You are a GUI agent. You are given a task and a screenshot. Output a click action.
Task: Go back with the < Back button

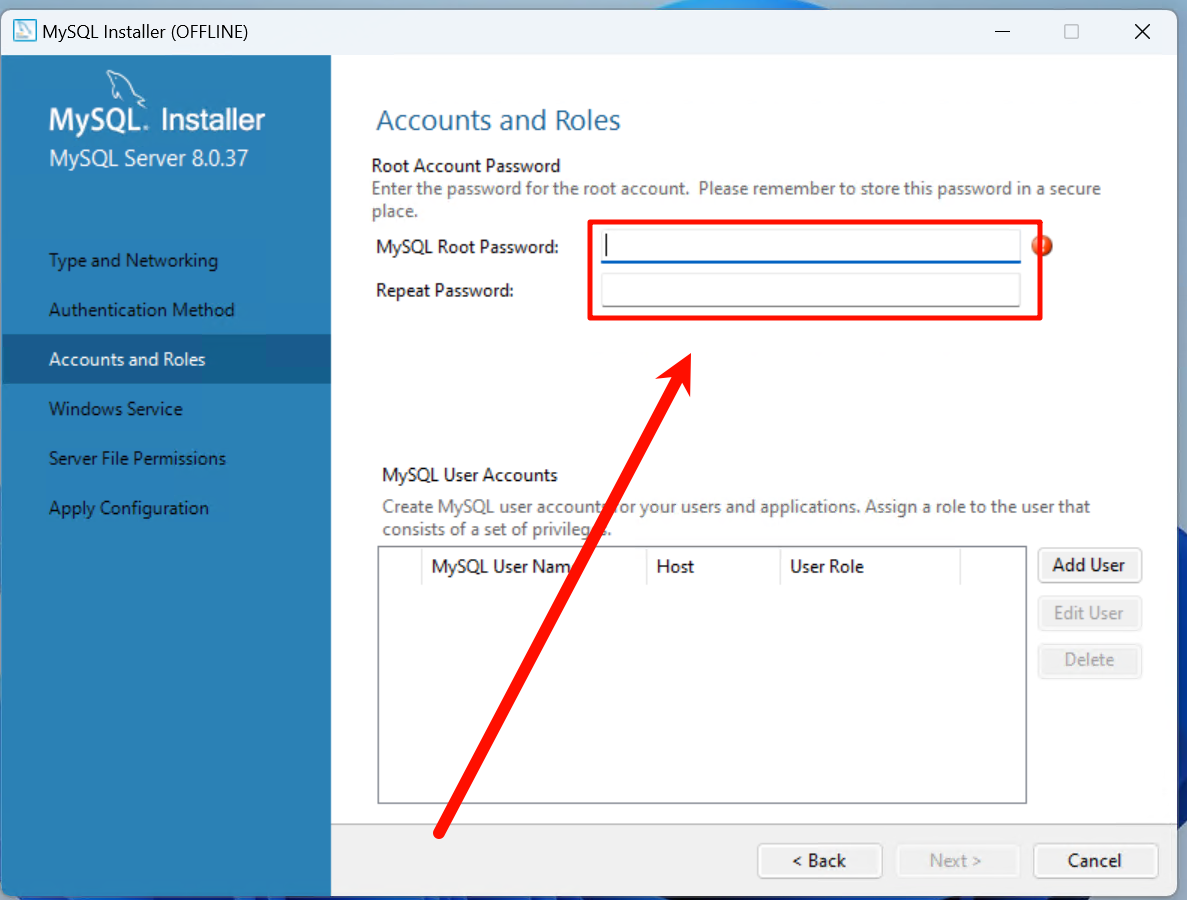(819, 861)
